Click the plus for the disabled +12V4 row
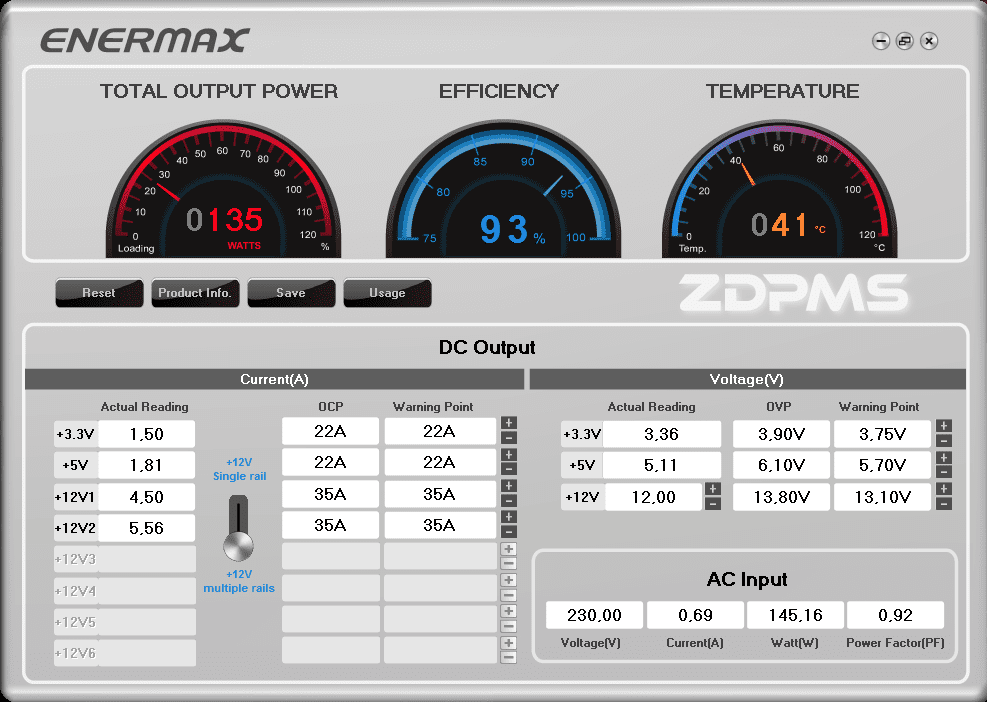987x702 pixels. click(x=509, y=580)
